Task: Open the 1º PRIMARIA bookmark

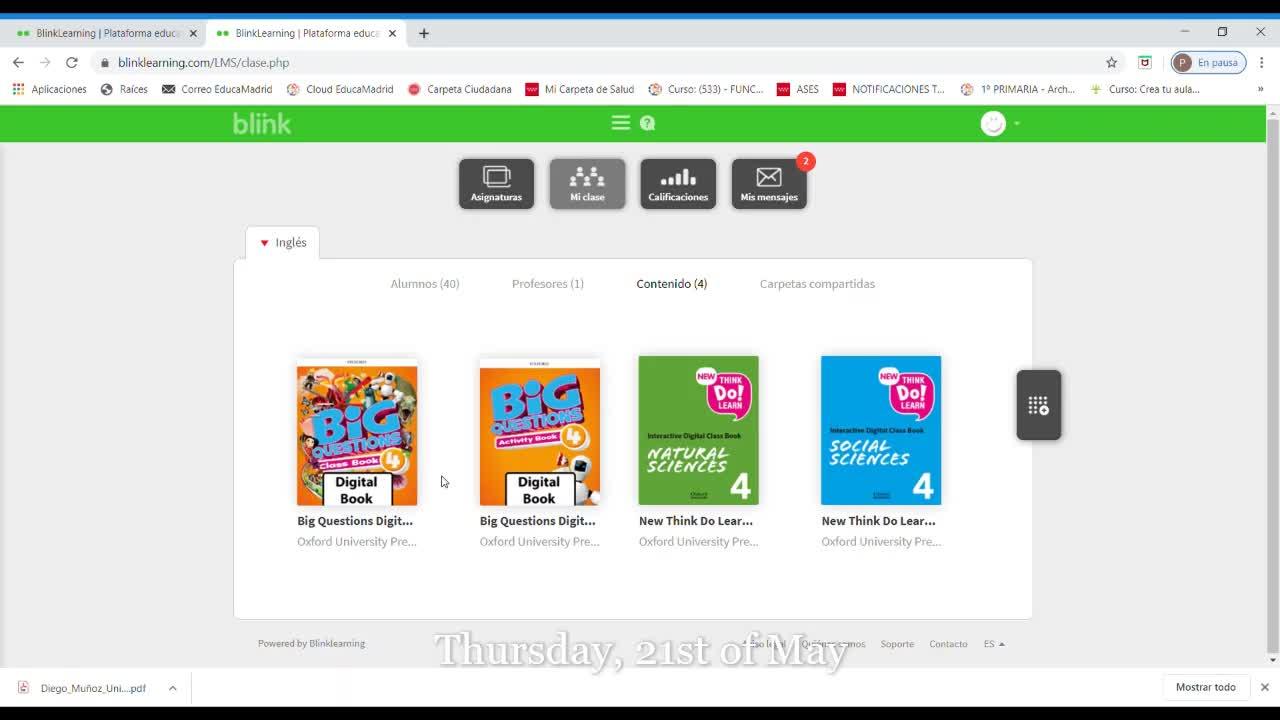Action: pos(1018,89)
